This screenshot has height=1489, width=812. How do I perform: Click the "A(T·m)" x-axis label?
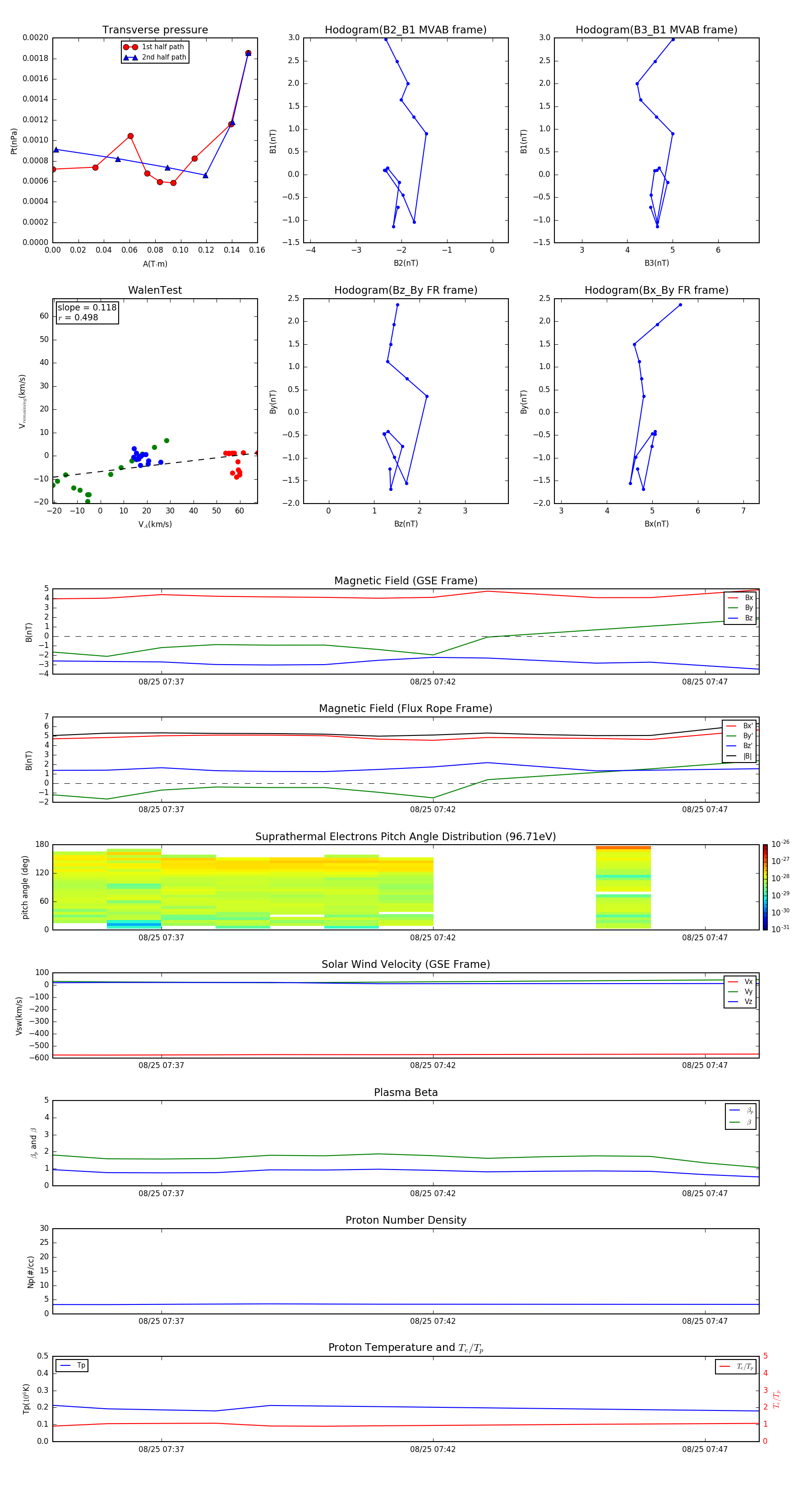point(155,264)
